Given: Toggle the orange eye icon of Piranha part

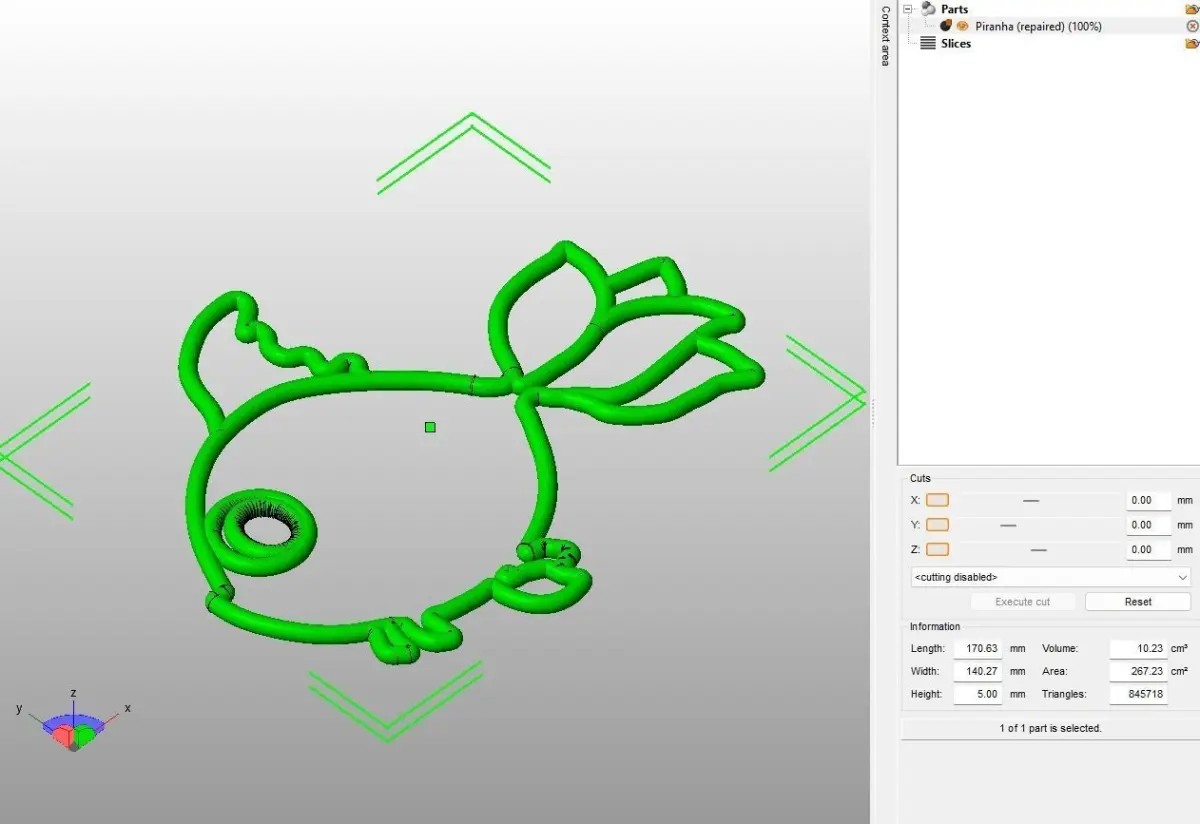Looking at the screenshot, I should [x=963, y=26].
